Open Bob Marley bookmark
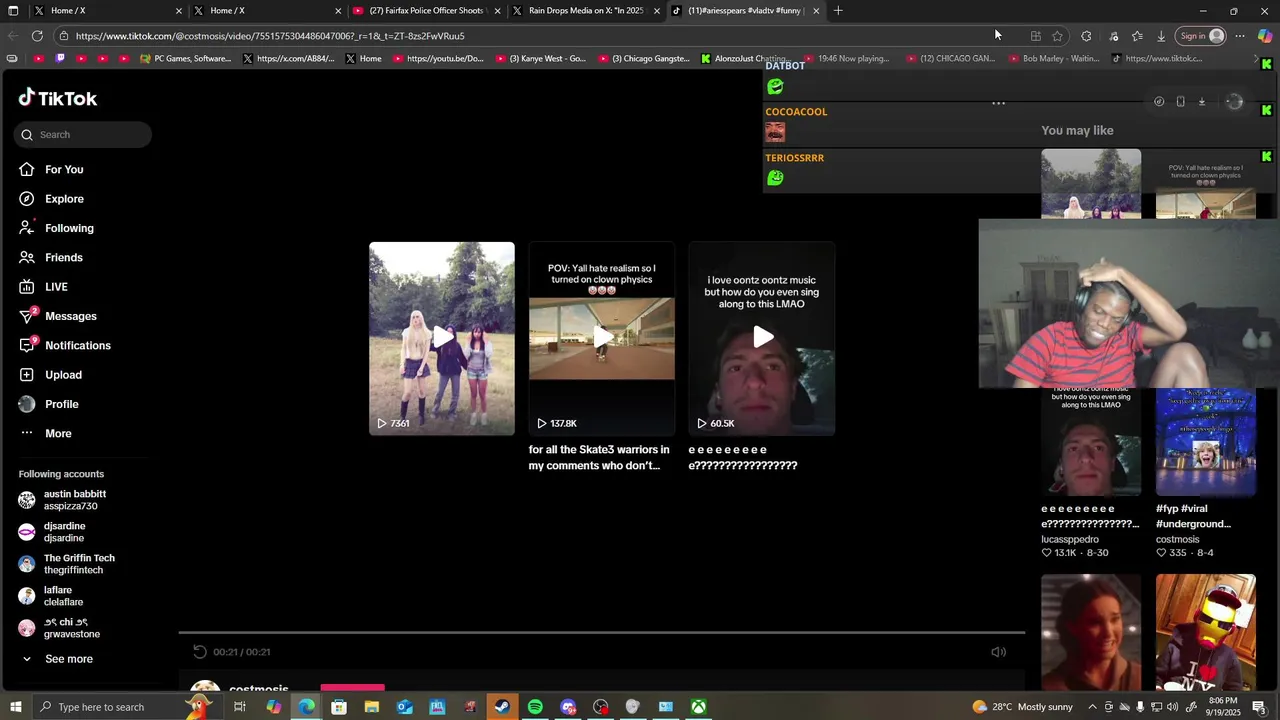The height and width of the screenshot is (720, 1280). (x=1053, y=59)
